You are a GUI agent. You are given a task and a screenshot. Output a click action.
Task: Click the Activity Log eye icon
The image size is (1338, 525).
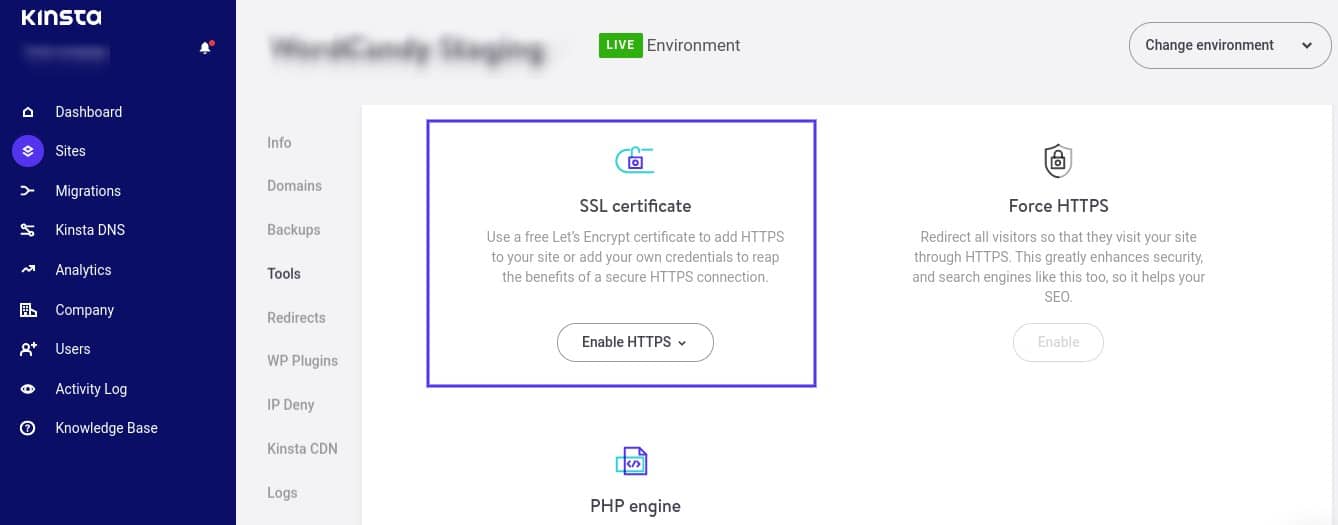pos(28,389)
